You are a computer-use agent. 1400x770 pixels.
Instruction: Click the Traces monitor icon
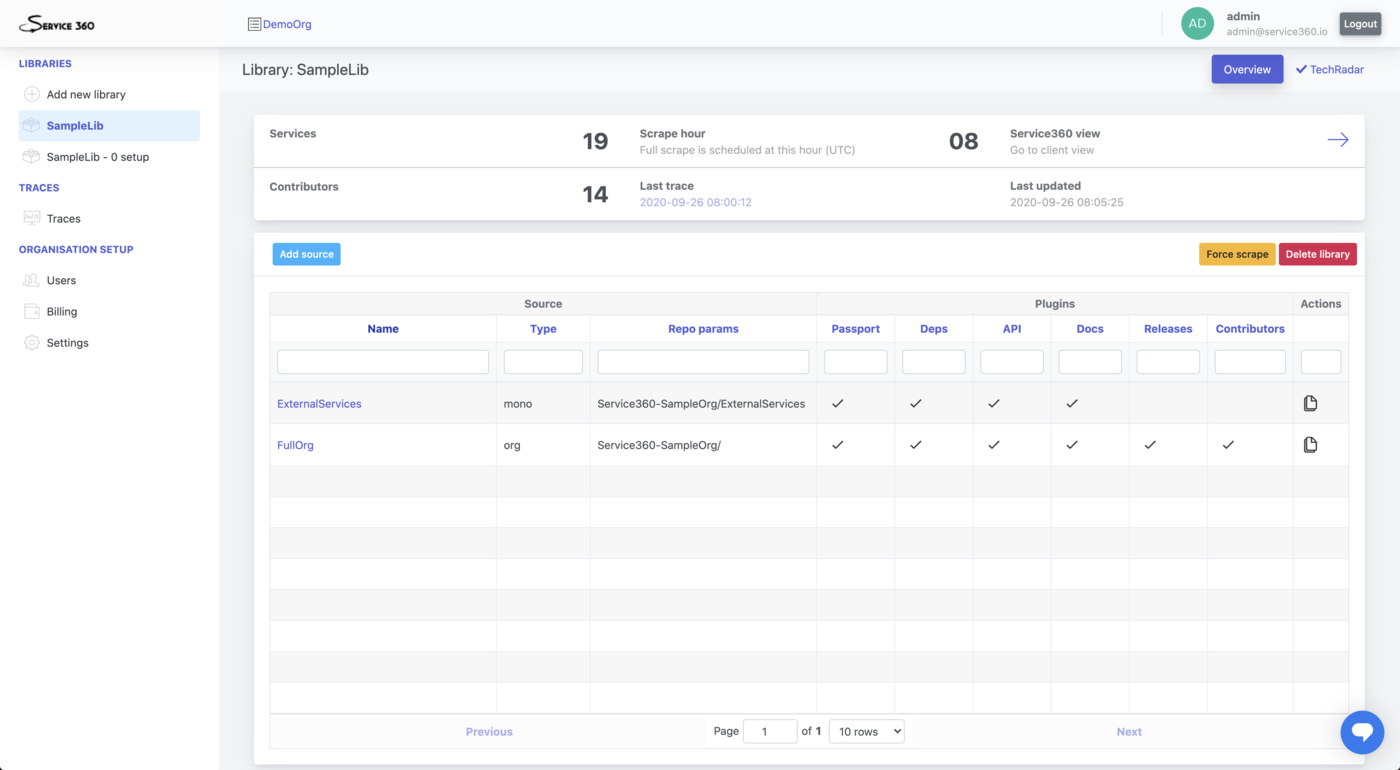[x=32, y=218]
